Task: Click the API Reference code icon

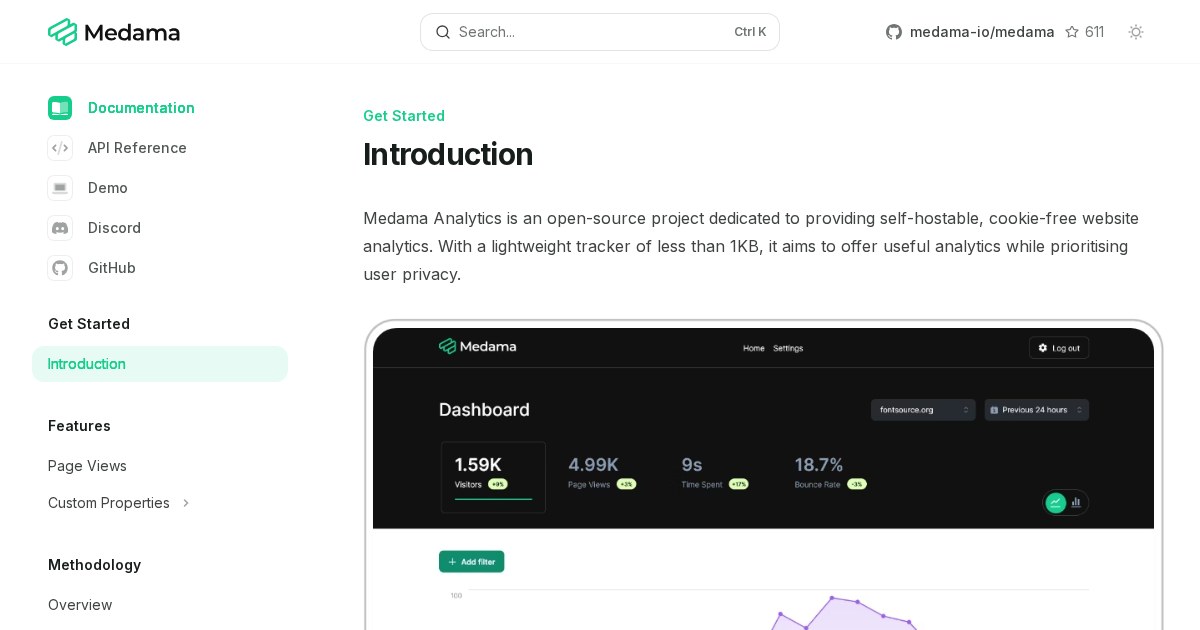Action: point(60,148)
